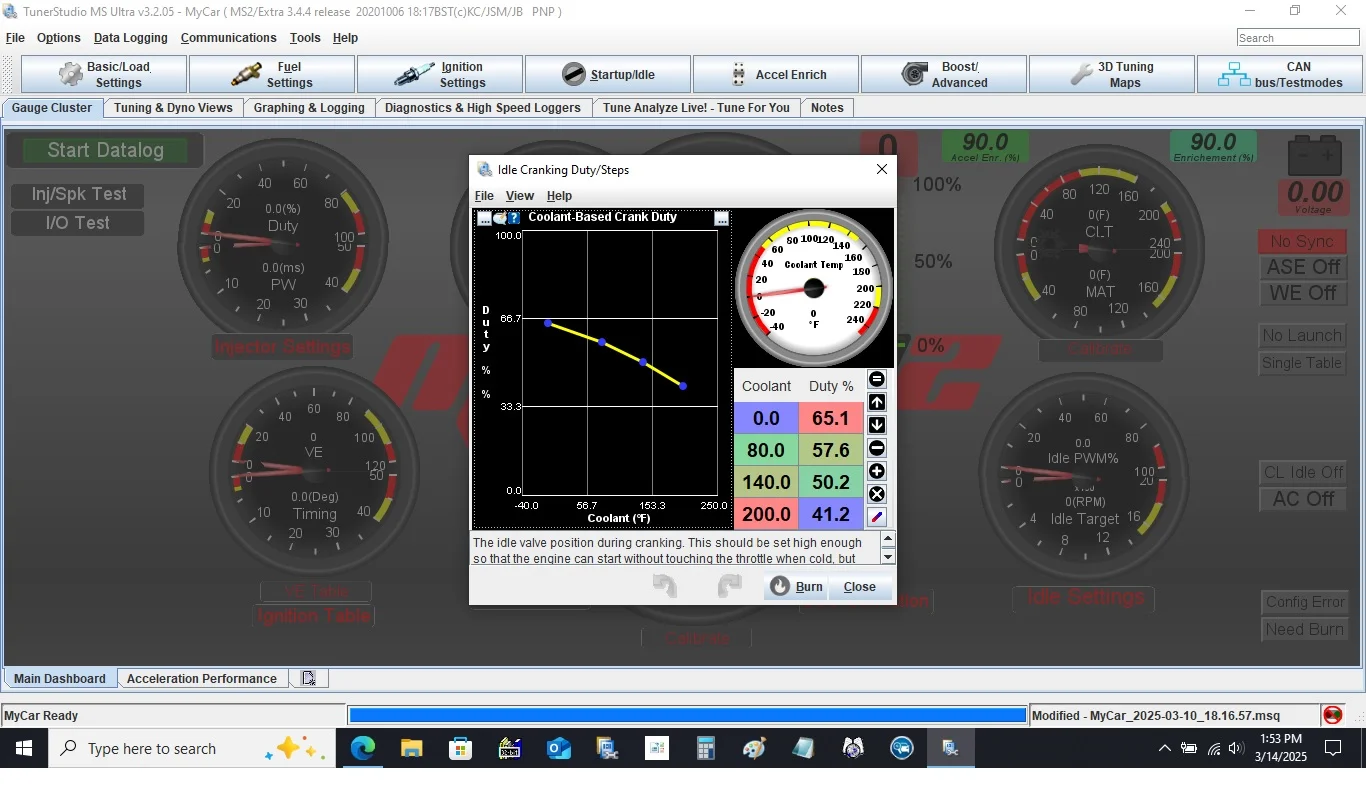Open Microsoft Edge from the taskbar
The height and width of the screenshot is (807, 1366).
pyautogui.click(x=362, y=748)
